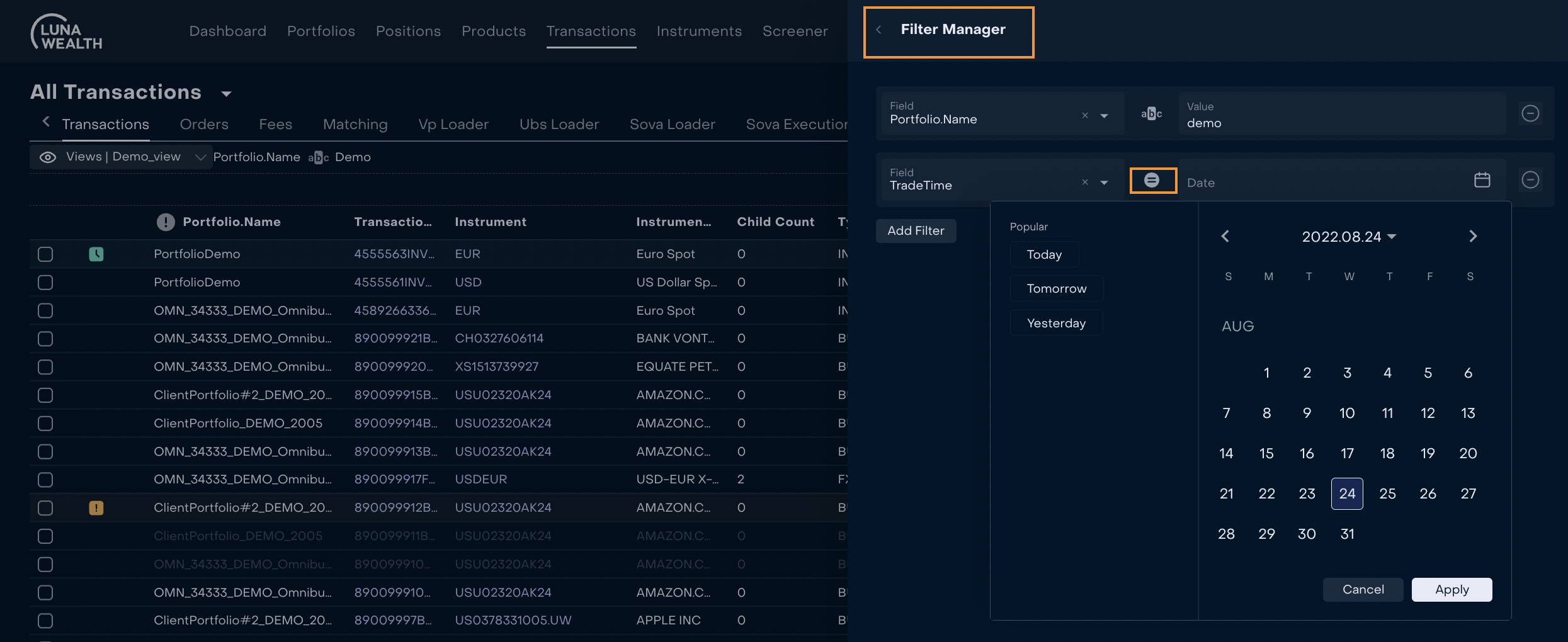The height and width of the screenshot is (642, 1568).
Task: Click the equals operator icon for TradeTime
Action: pyautogui.click(x=1152, y=181)
